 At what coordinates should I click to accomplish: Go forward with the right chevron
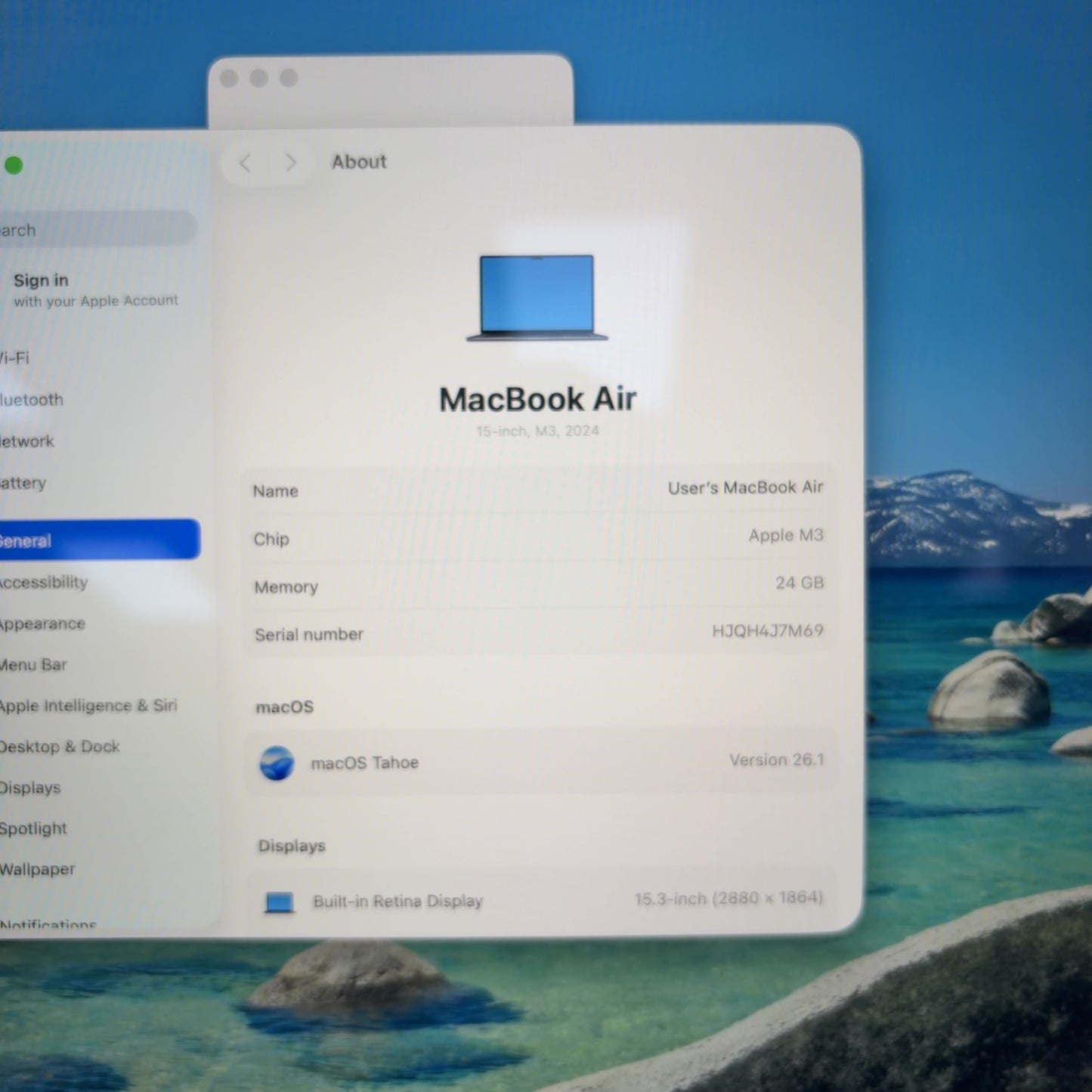pos(290,162)
